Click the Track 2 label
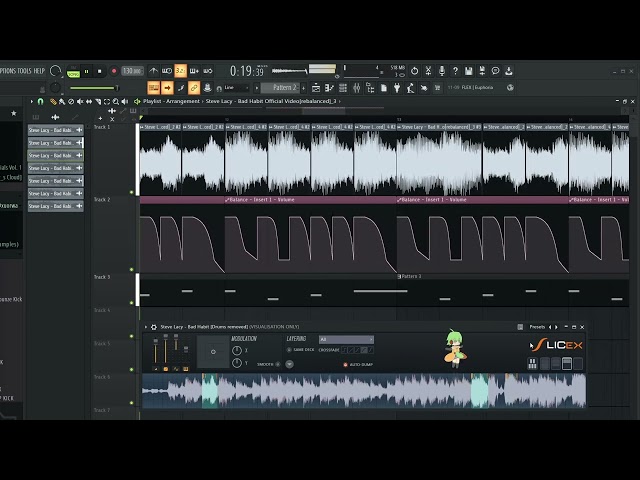The height and width of the screenshot is (480, 640). point(102,200)
